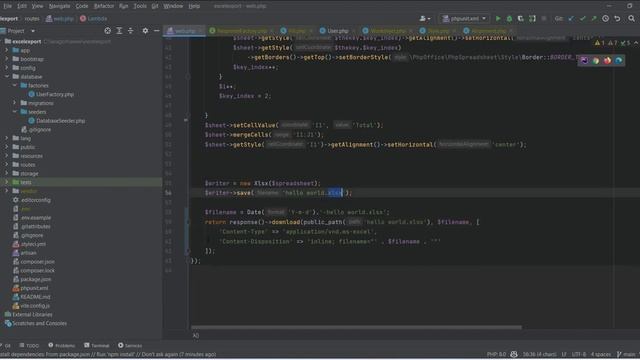Push commits with the Git push arrow
This screenshot has width=640, height=360.
coord(594,18)
